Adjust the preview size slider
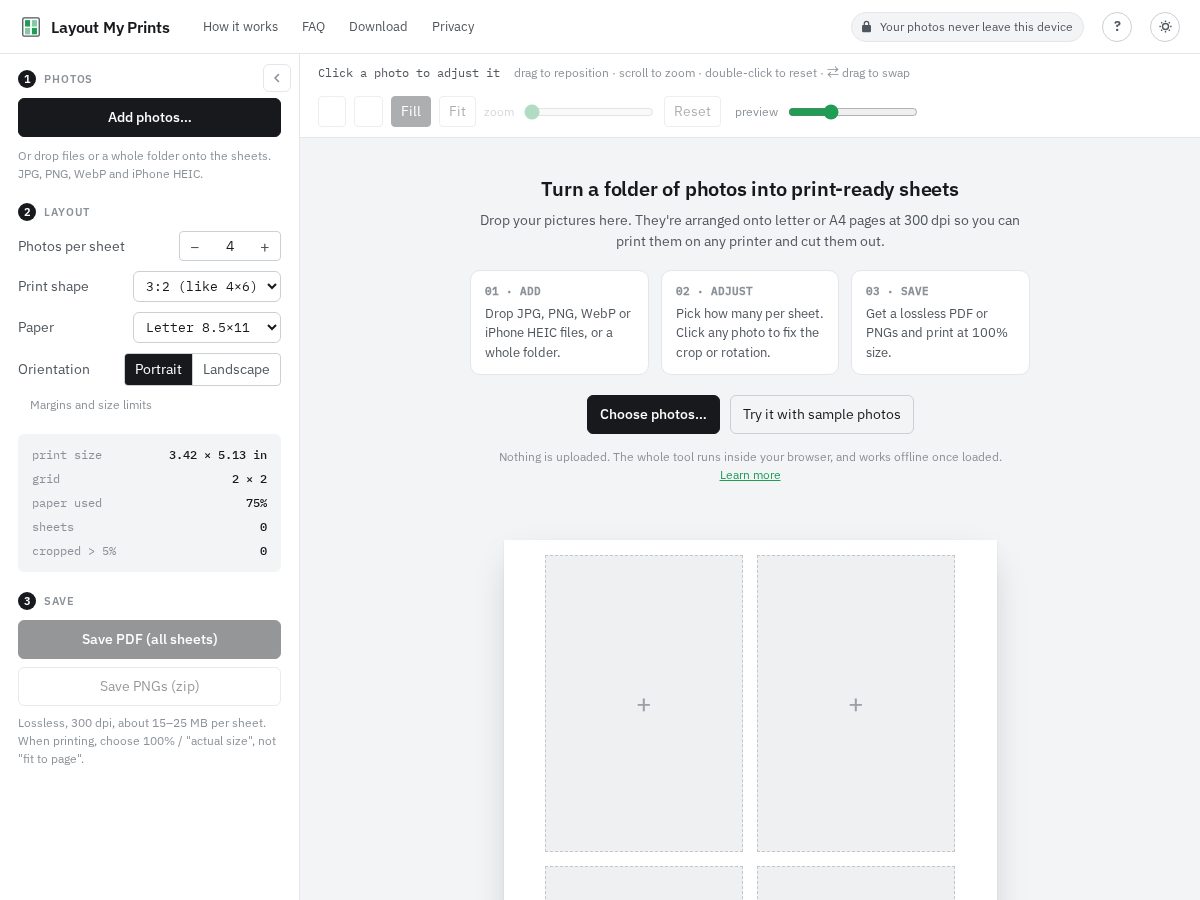This screenshot has height=900, width=1200. pos(853,112)
